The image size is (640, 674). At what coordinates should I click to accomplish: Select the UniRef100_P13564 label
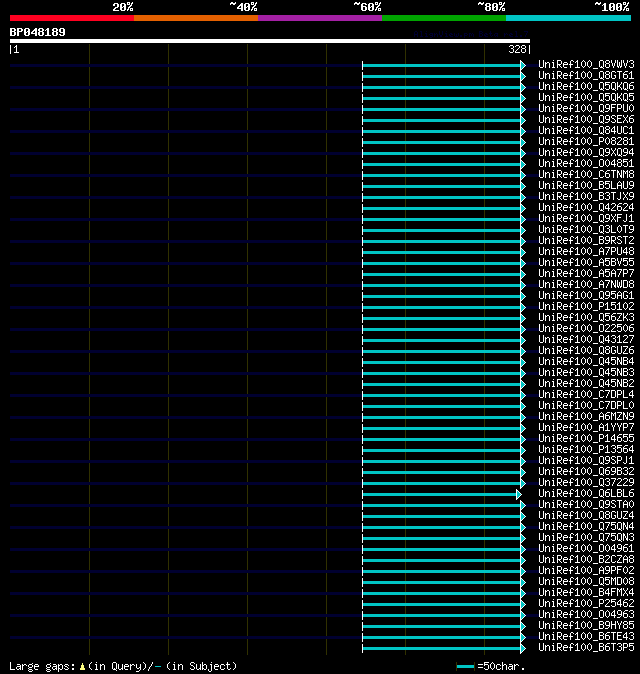[586, 450]
